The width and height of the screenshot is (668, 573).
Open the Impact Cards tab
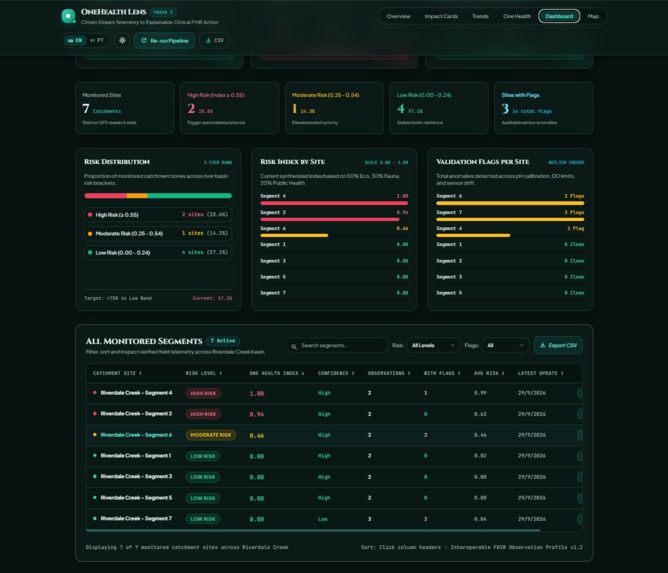441,16
